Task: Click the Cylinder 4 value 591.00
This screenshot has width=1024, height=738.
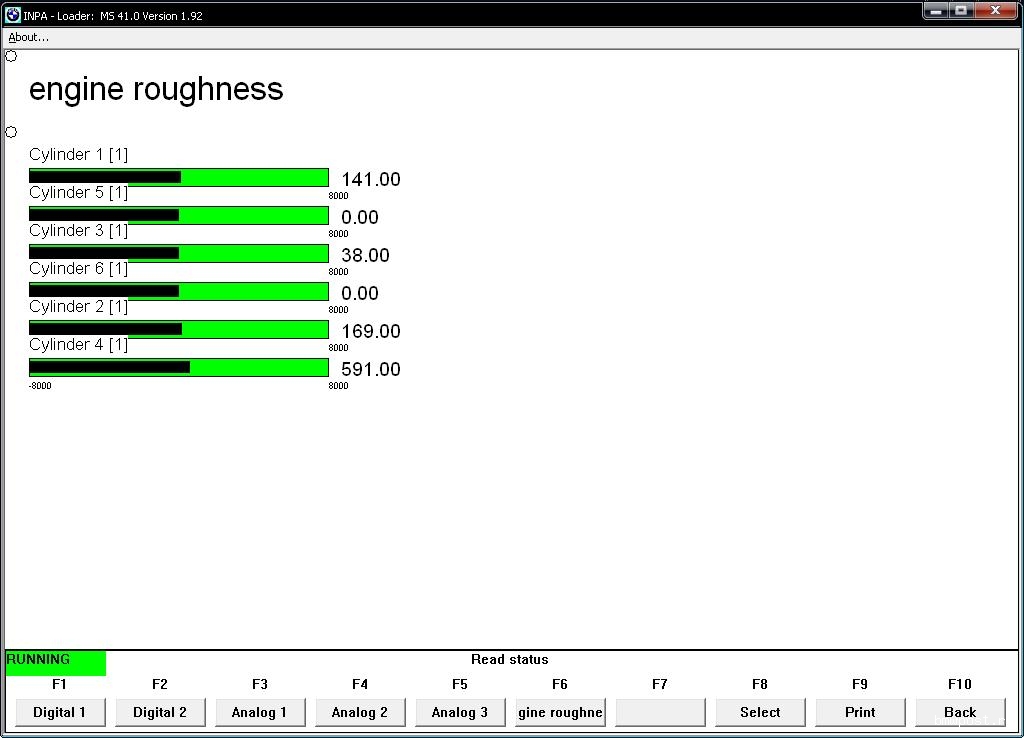Action: click(x=370, y=370)
